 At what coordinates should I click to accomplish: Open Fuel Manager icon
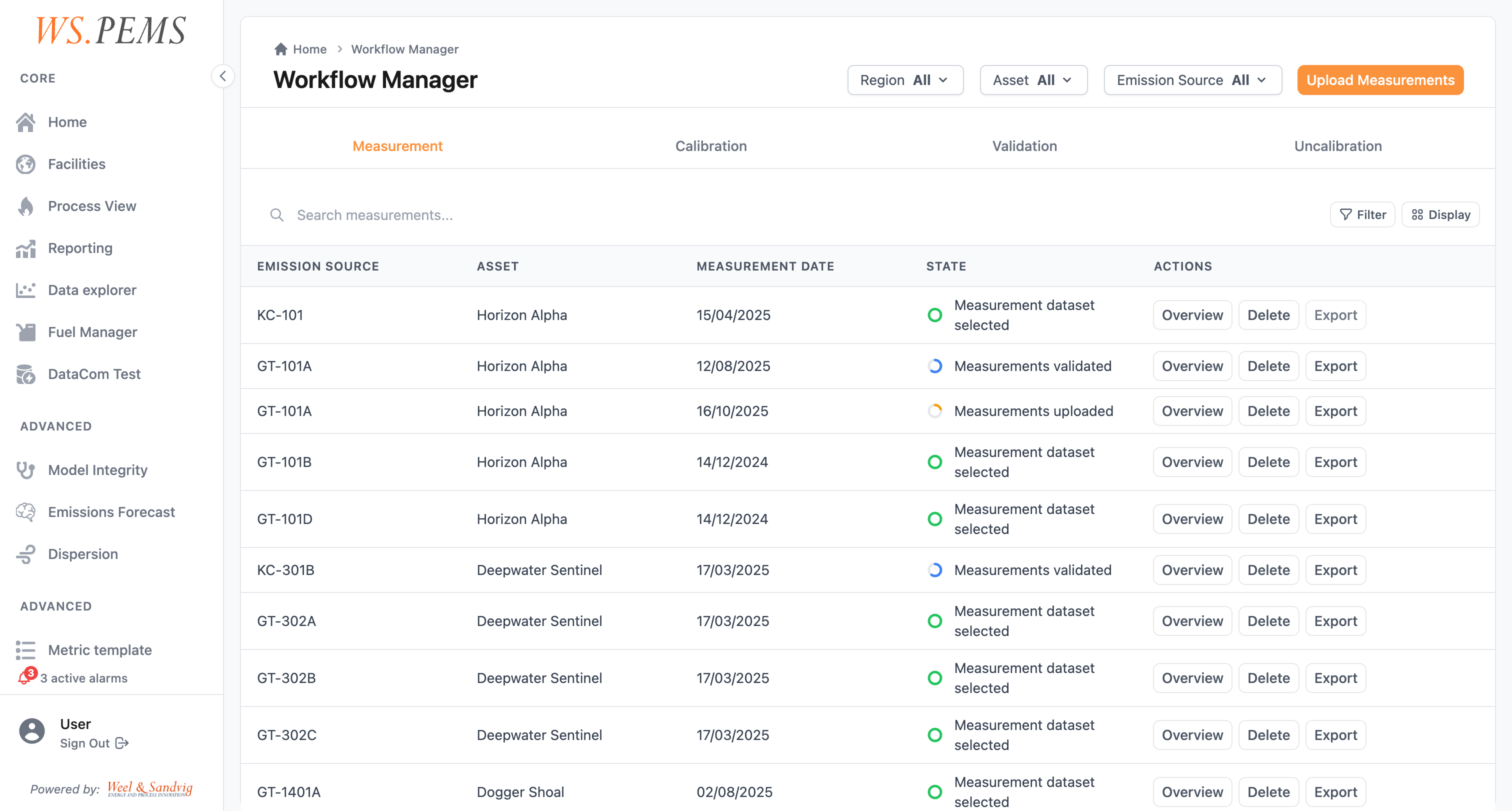click(x=26, y=332)
